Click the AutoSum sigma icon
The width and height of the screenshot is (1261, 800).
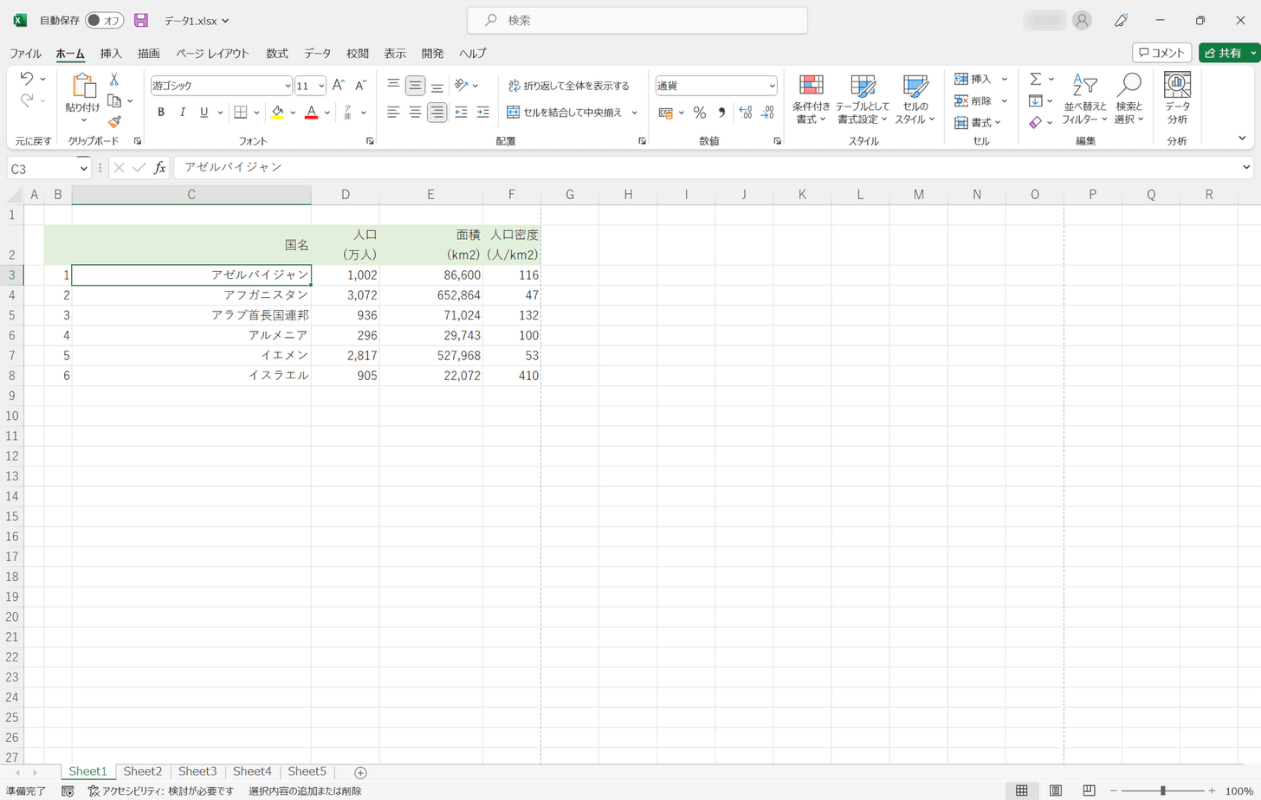pos(1036,79)
